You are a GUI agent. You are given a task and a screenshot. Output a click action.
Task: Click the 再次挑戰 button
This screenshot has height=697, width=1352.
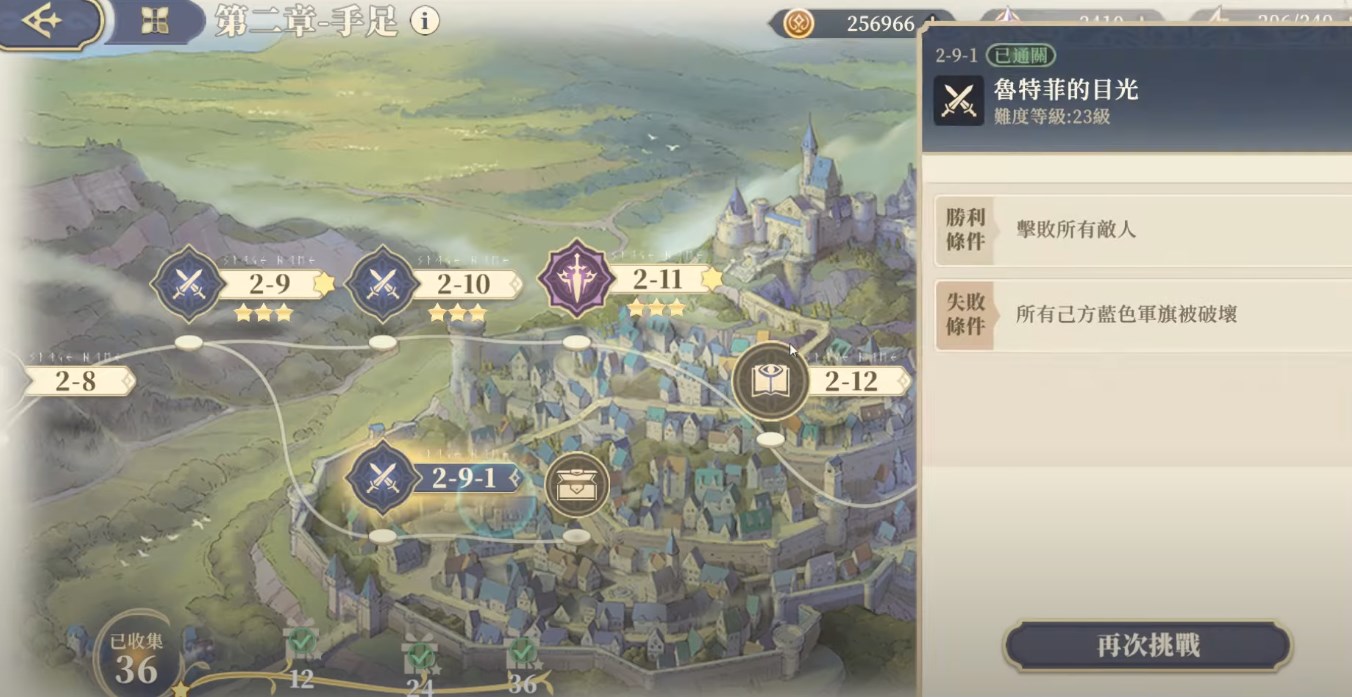[1148, 646]
